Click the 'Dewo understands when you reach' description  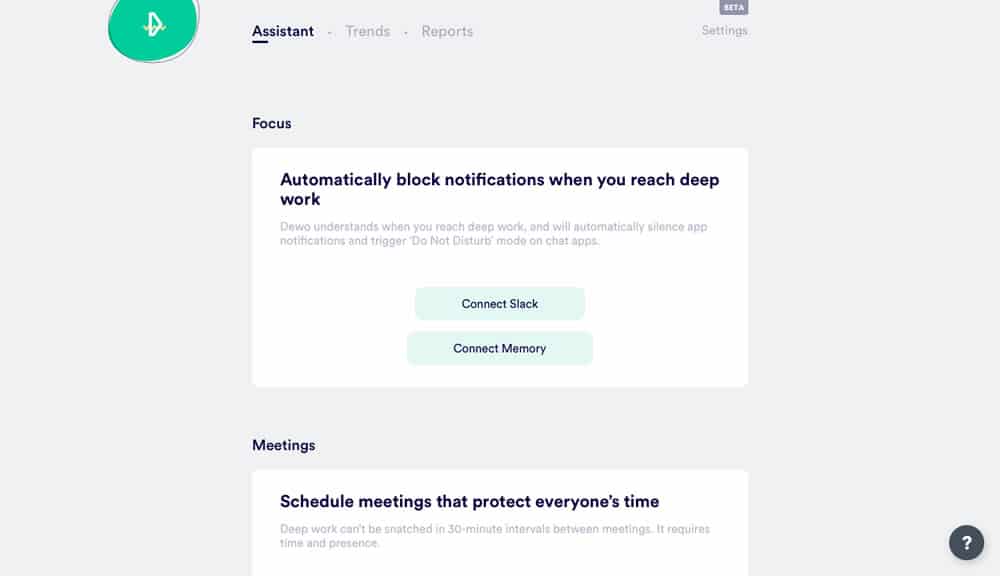494,233
